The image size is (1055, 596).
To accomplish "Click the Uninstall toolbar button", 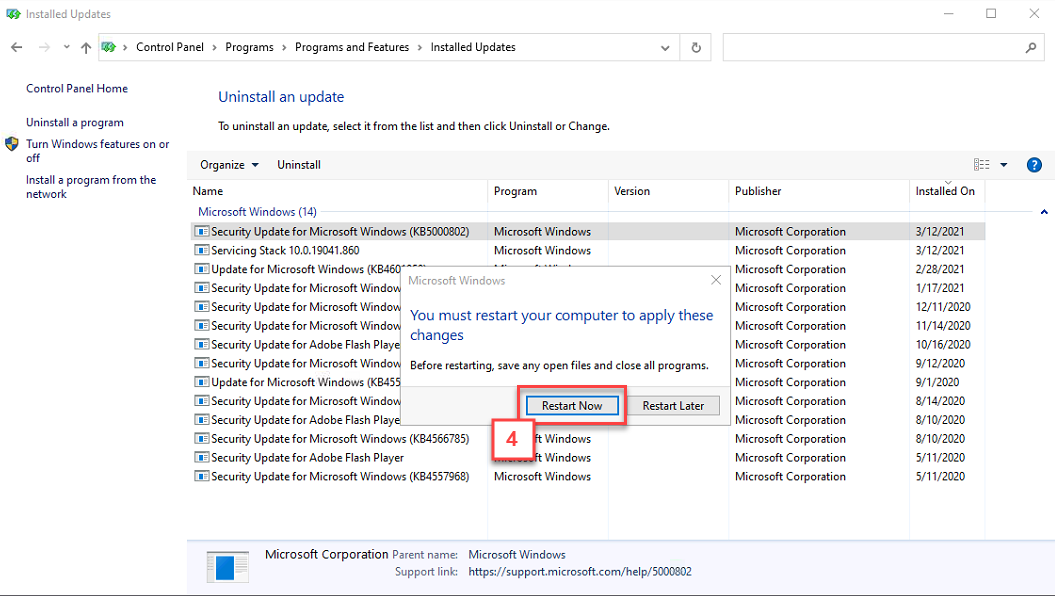I will (299, 165).
